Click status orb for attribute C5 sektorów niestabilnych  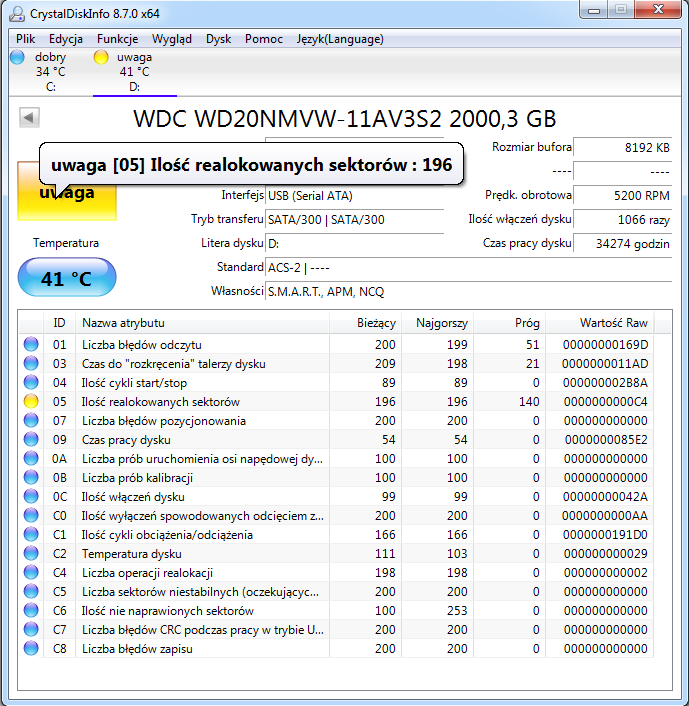click(31, 591)
